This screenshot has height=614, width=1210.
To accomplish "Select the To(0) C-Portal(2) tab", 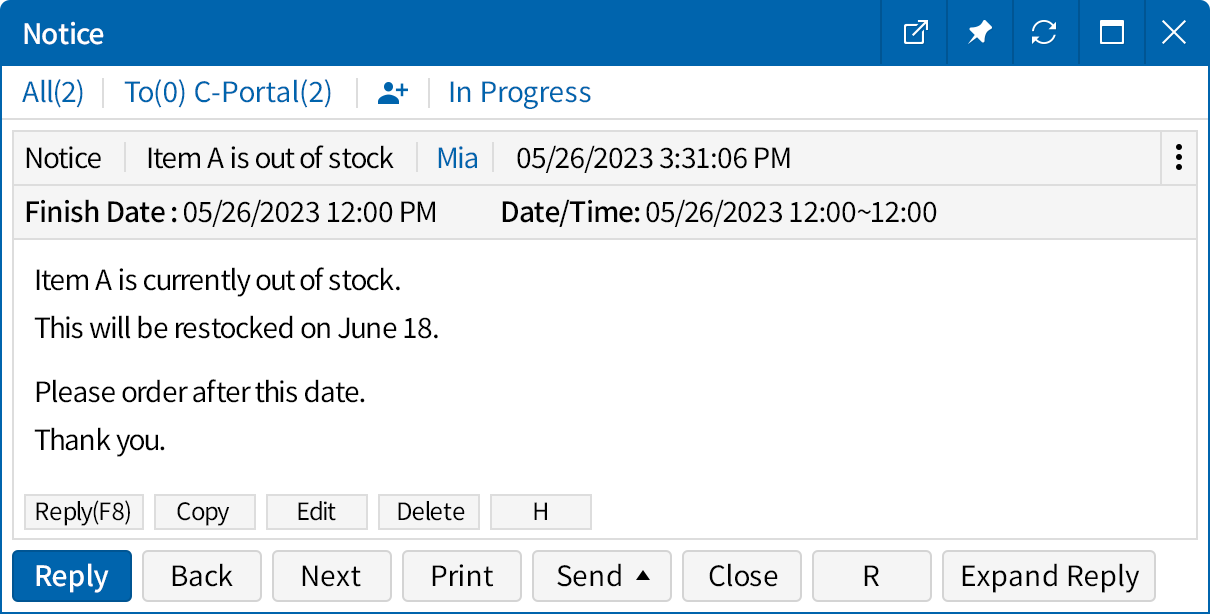I will (x=227, y=93).
